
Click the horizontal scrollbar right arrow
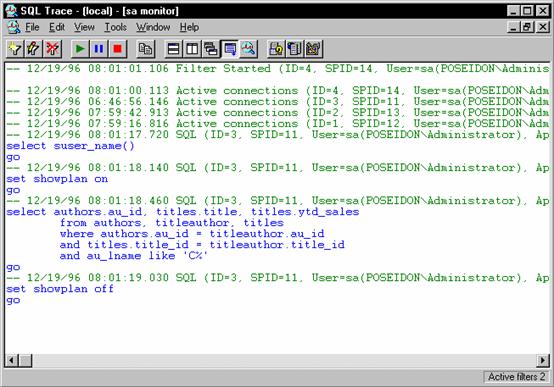[x=542, y=360]
